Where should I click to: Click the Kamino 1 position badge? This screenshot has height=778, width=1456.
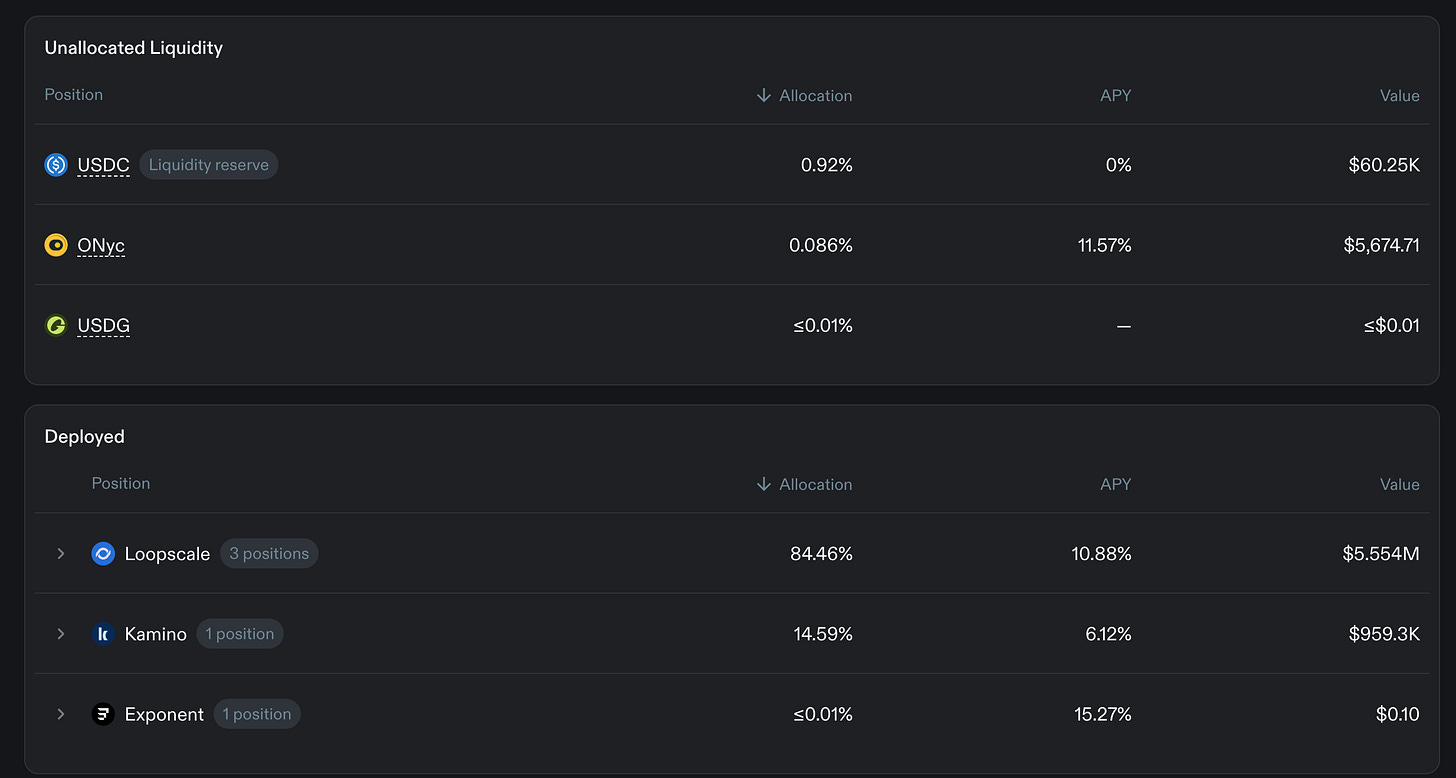pyautogui.click(x=240, y=634)
